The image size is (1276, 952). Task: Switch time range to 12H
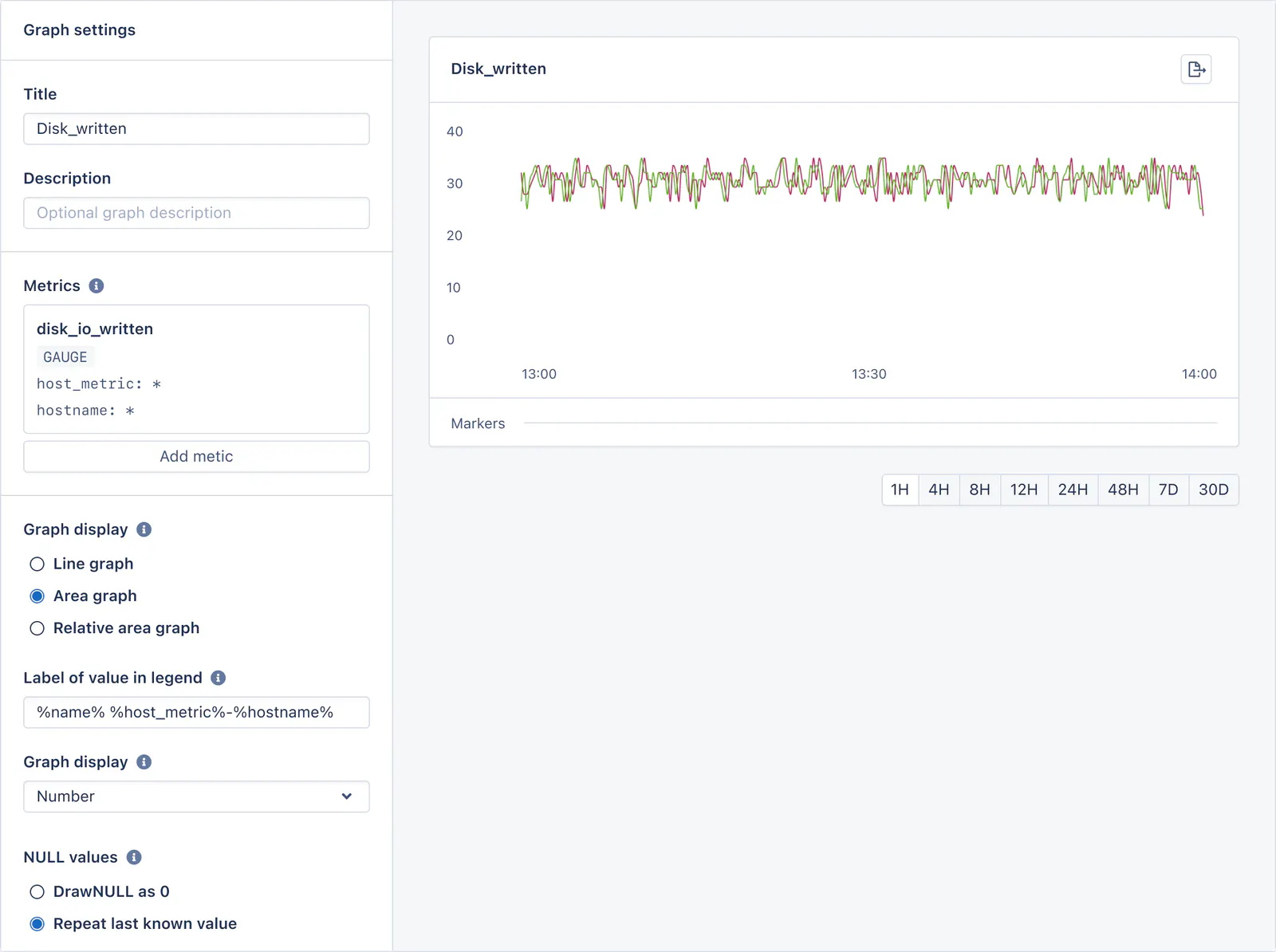click(1024, 490)
